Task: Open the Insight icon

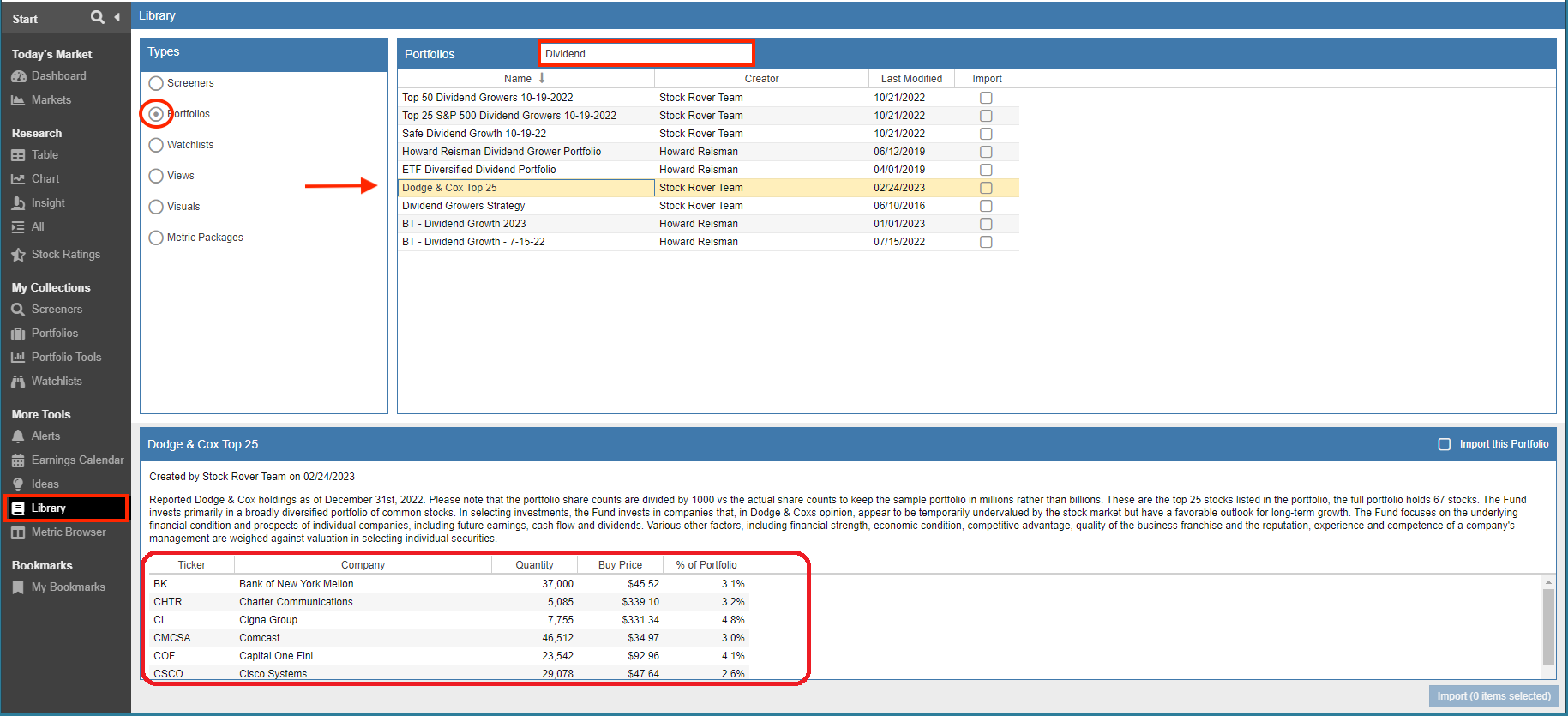Action: [x=18, y=203]
